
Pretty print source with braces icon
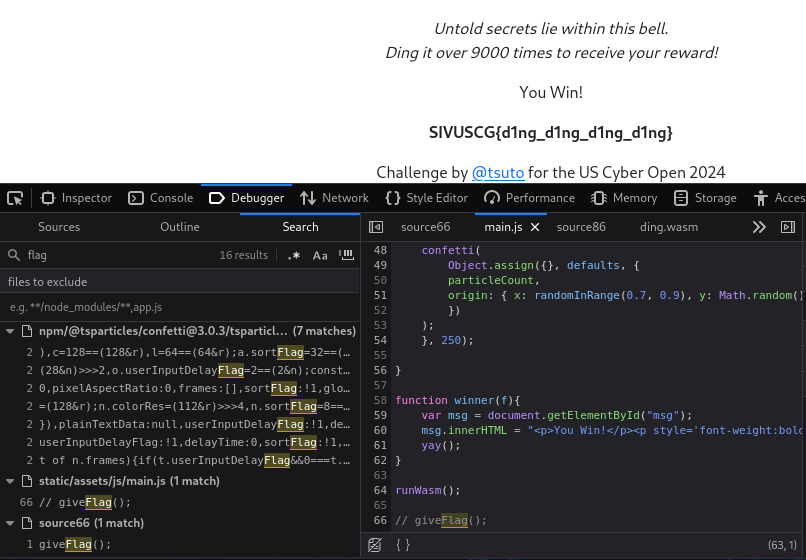coord(403,545)
